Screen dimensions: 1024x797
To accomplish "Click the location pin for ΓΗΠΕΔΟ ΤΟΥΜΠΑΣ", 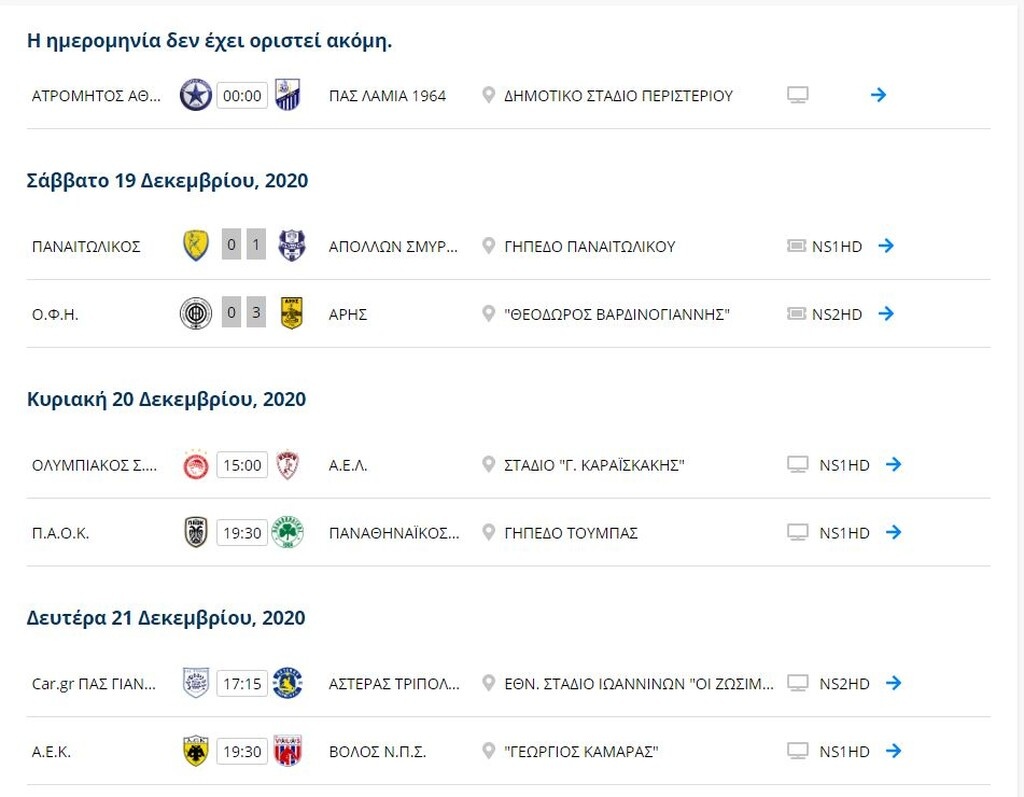I will click(x=487, y=532).
